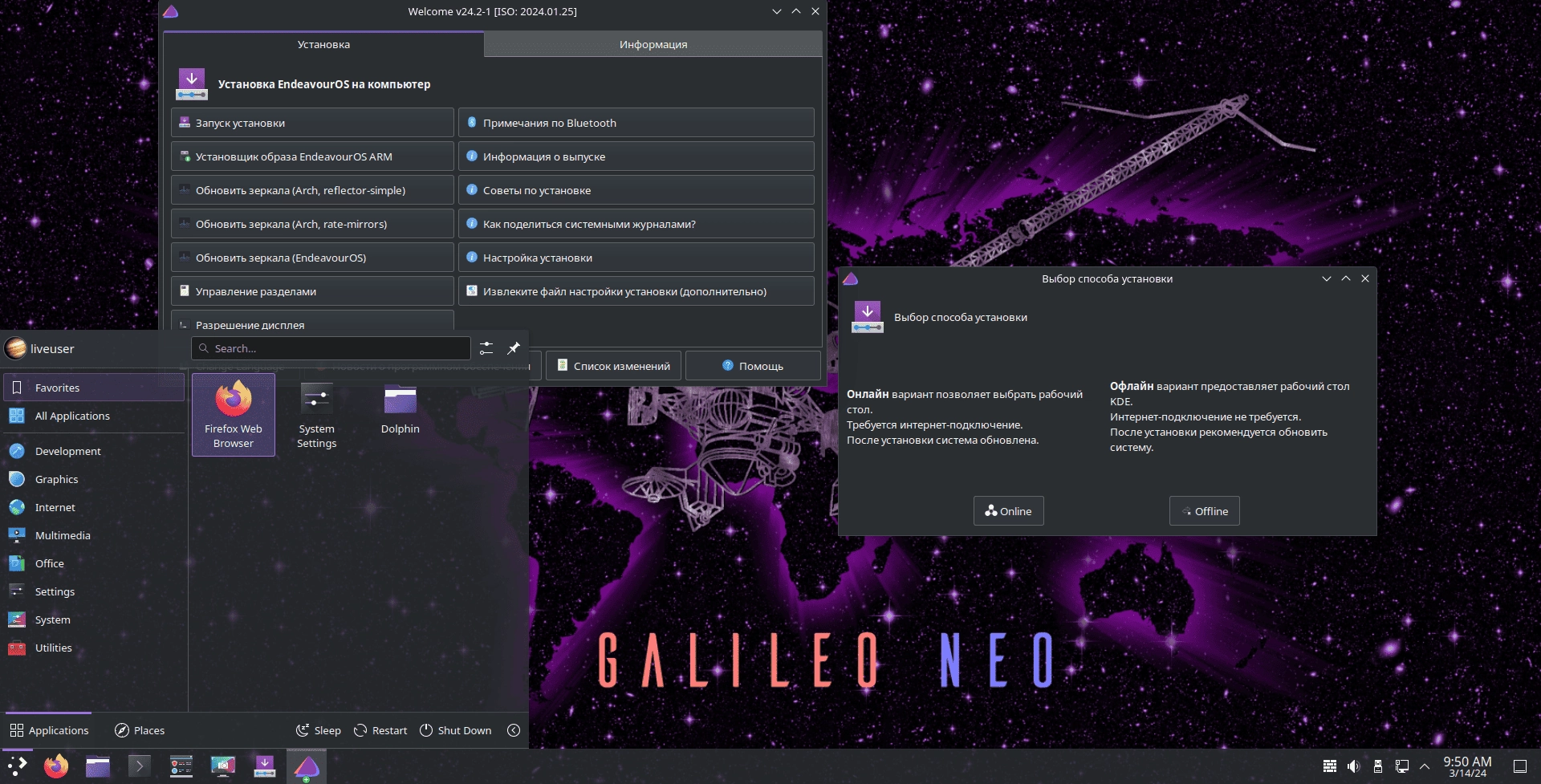Open Настройка установки
Screen dimensions: 1541x784
[x=636, y=258]
